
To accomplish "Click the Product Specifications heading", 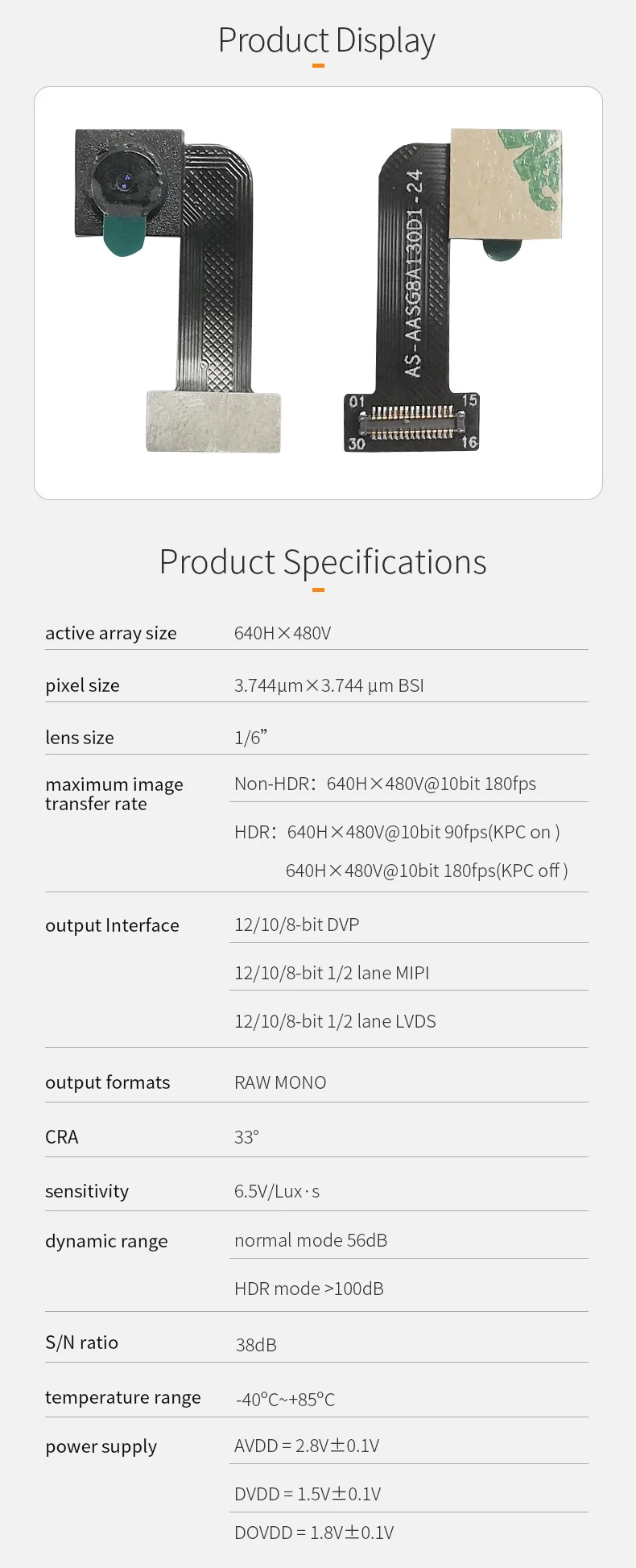I will (322, 562).
